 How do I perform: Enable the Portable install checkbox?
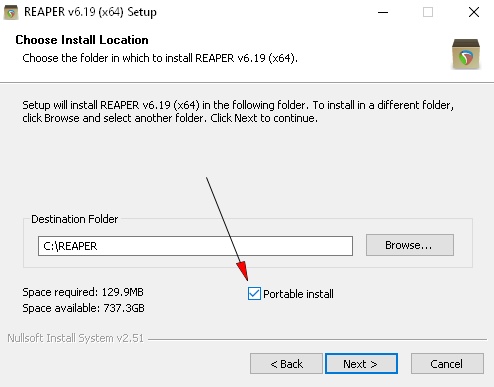click(254, 294)
